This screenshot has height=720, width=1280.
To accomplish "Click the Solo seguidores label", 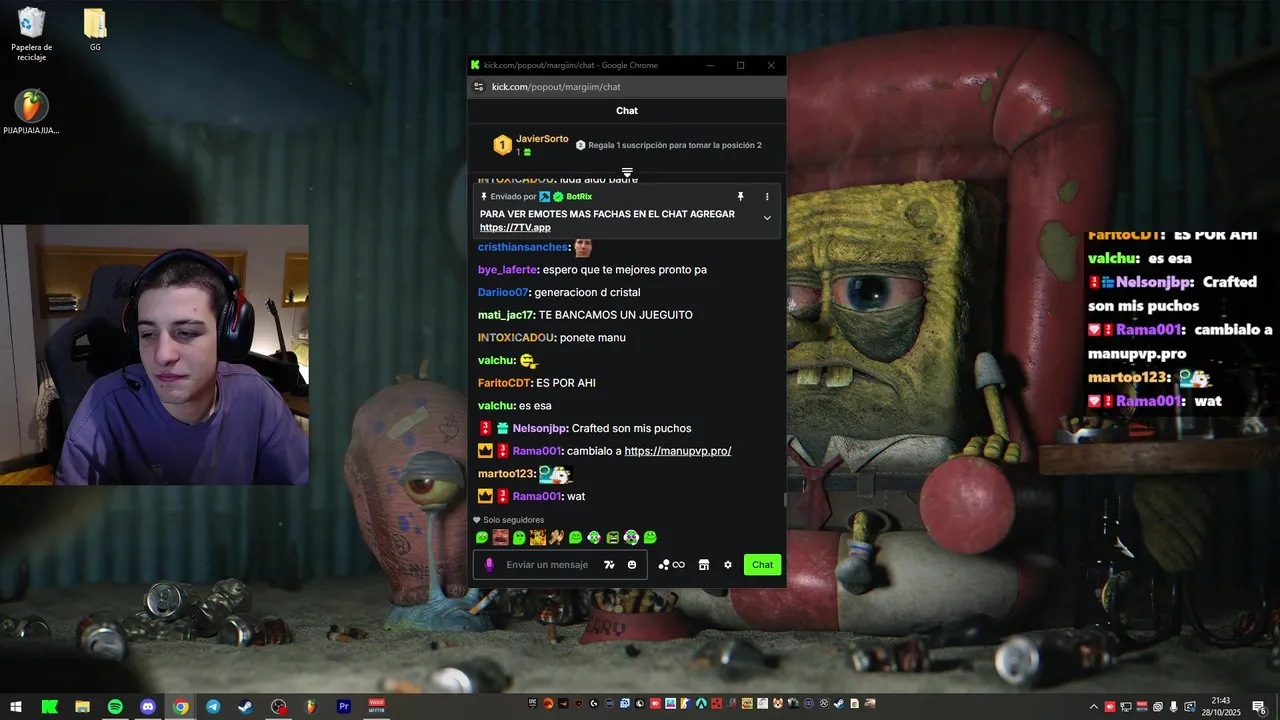I will pyautogui.click(x=513, y=520).
